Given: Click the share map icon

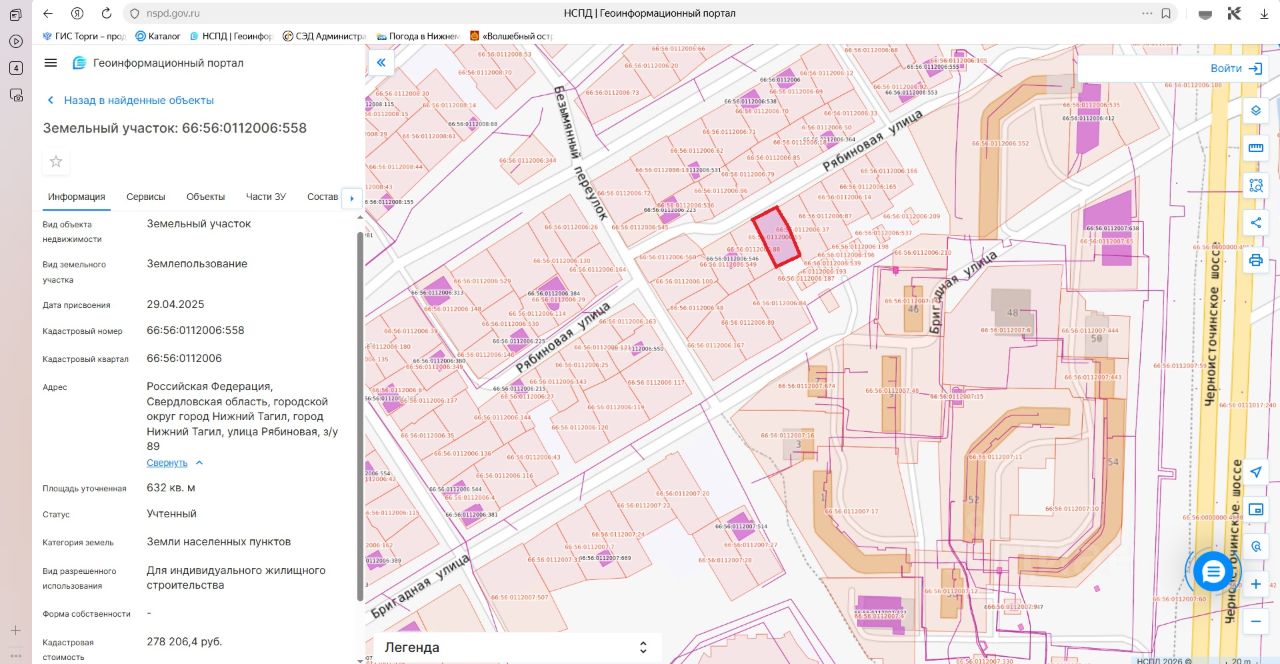Looking at the screenshot, I should (x=1256, y=223).
